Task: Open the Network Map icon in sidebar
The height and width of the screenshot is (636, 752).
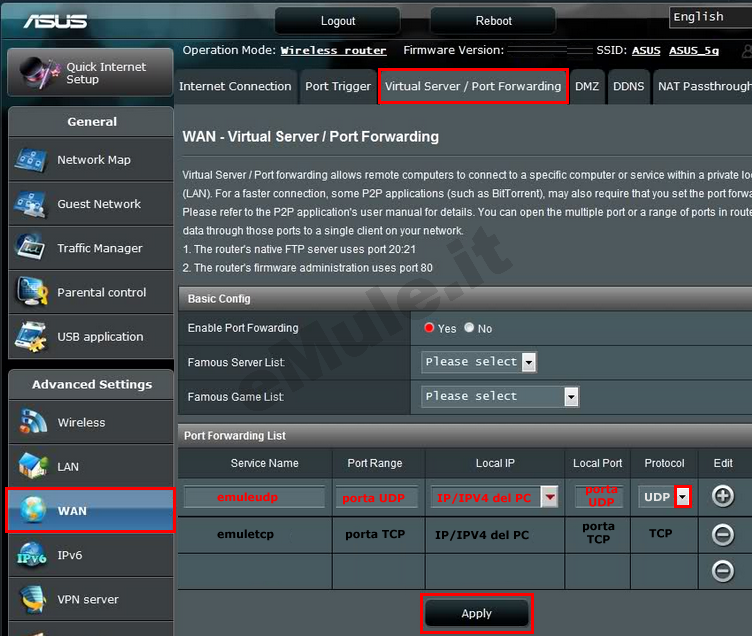Action: [32, 160]
